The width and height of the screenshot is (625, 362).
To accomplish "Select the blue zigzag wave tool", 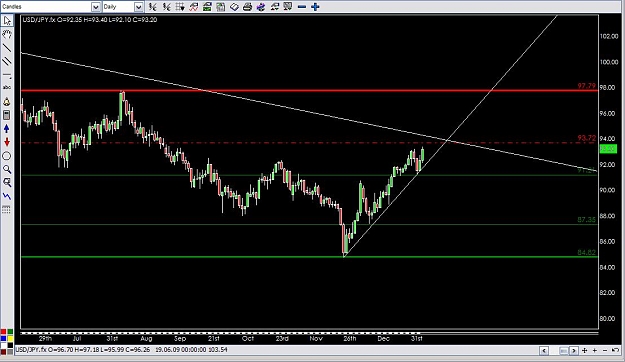I will coord(7,196).
